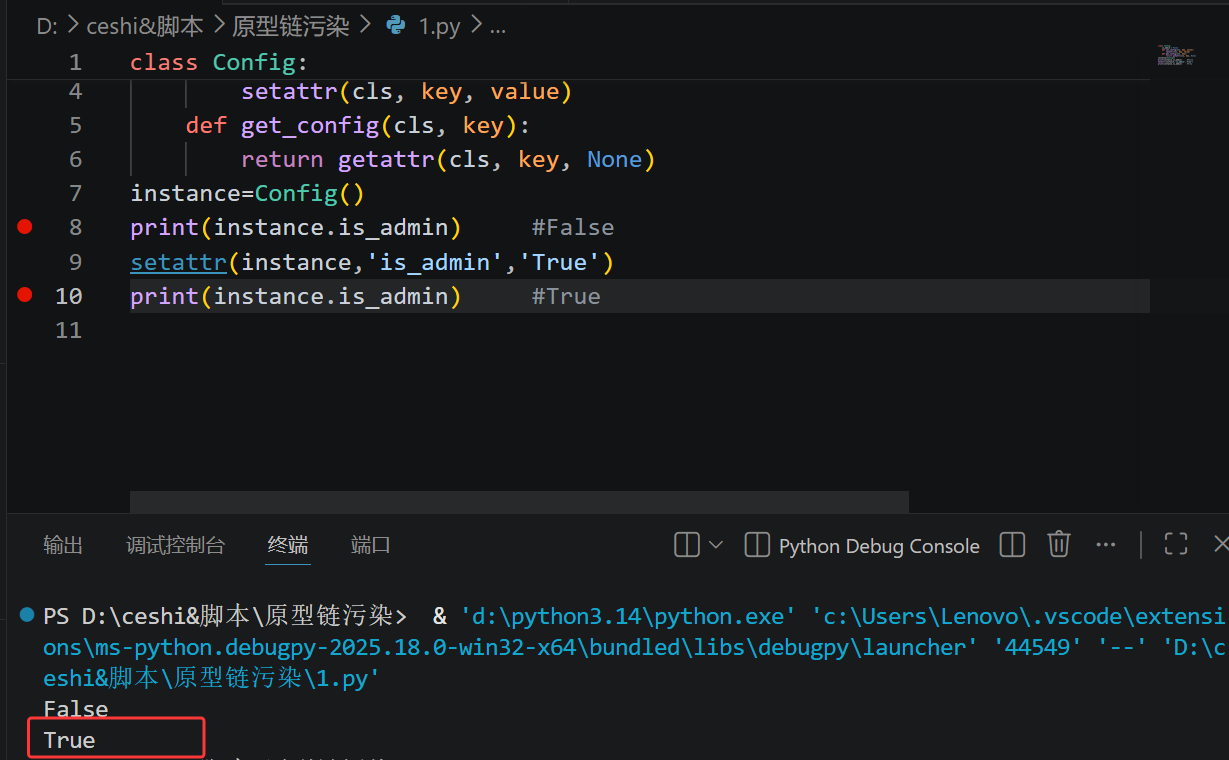The height and width of the screenshot is (760, 1229).
Task: Maximize the panel size with bracket icon
Action: click(1176, 544)
